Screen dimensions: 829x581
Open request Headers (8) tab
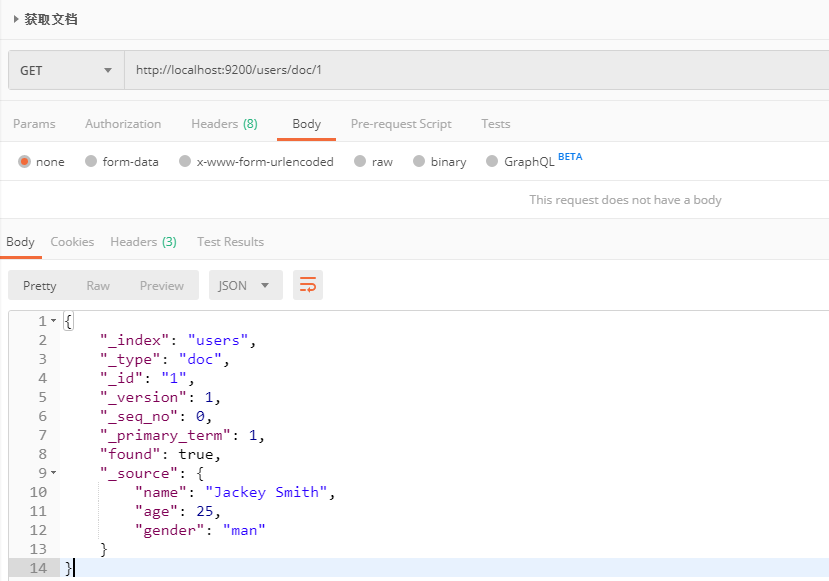224,124
